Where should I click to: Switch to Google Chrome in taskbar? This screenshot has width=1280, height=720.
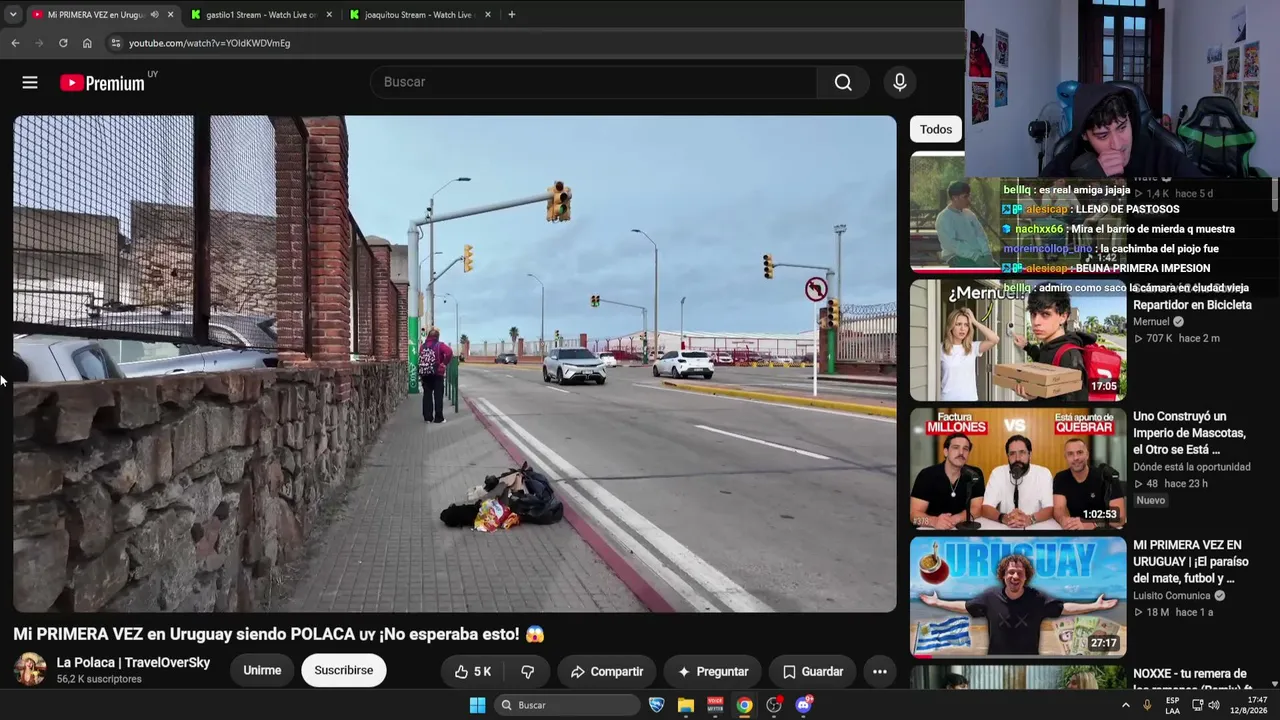pos(745,705)
